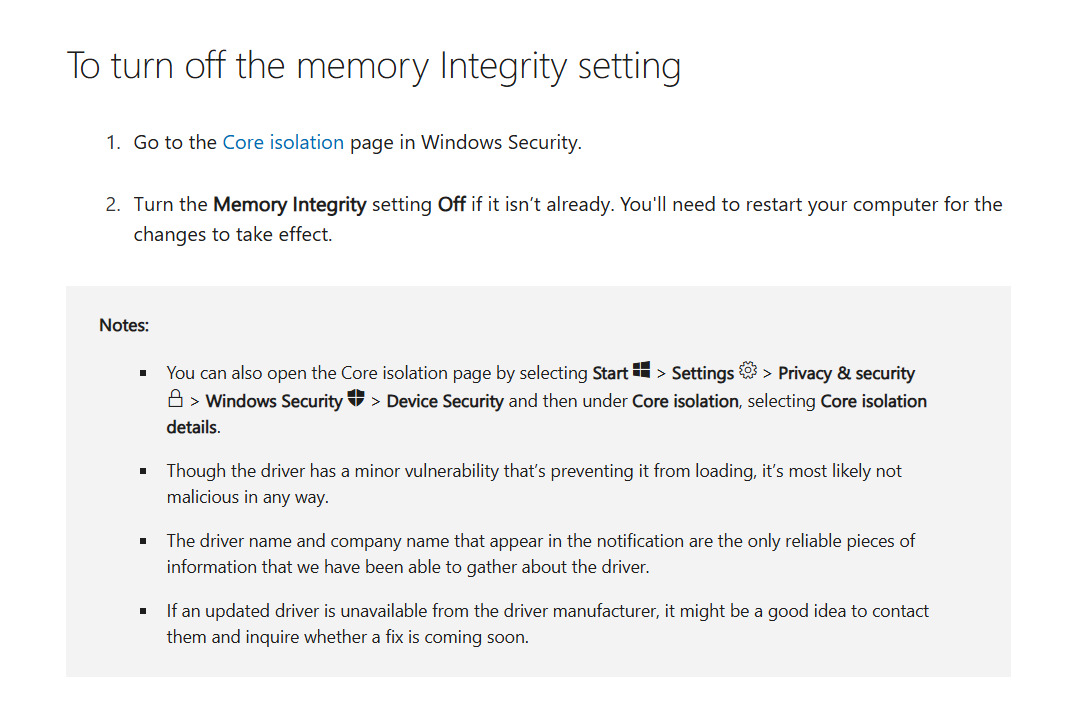The height and width of the screenshot is (716, 1083).
Task: Open the blue Core isolation link
Action: click(x=283, y=142)
